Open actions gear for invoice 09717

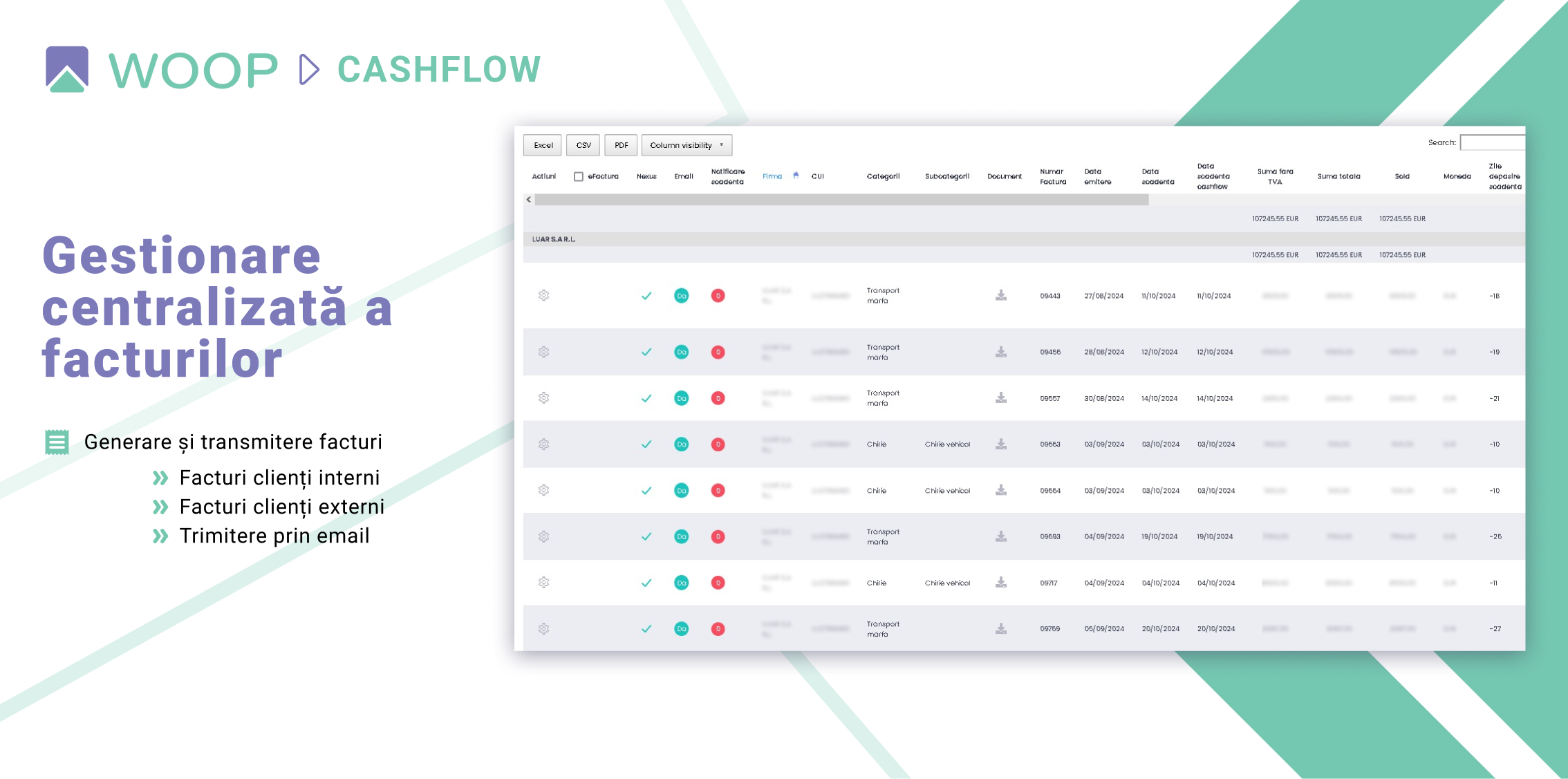tap(544, 583)
